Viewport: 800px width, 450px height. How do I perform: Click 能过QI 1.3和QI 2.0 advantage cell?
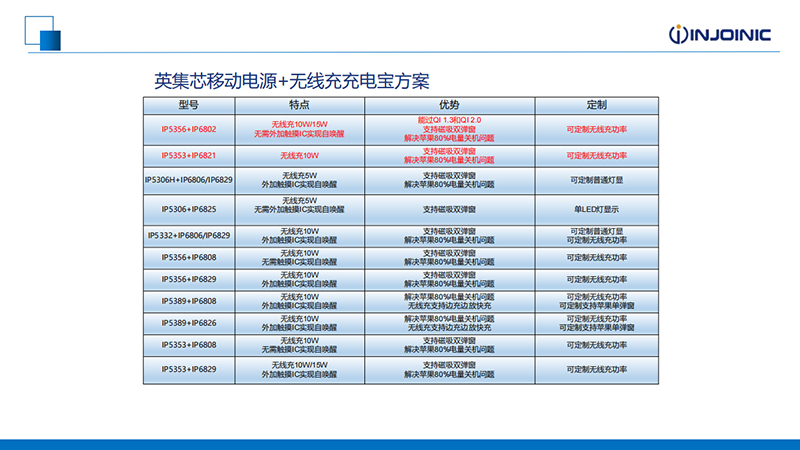(449, 130)
